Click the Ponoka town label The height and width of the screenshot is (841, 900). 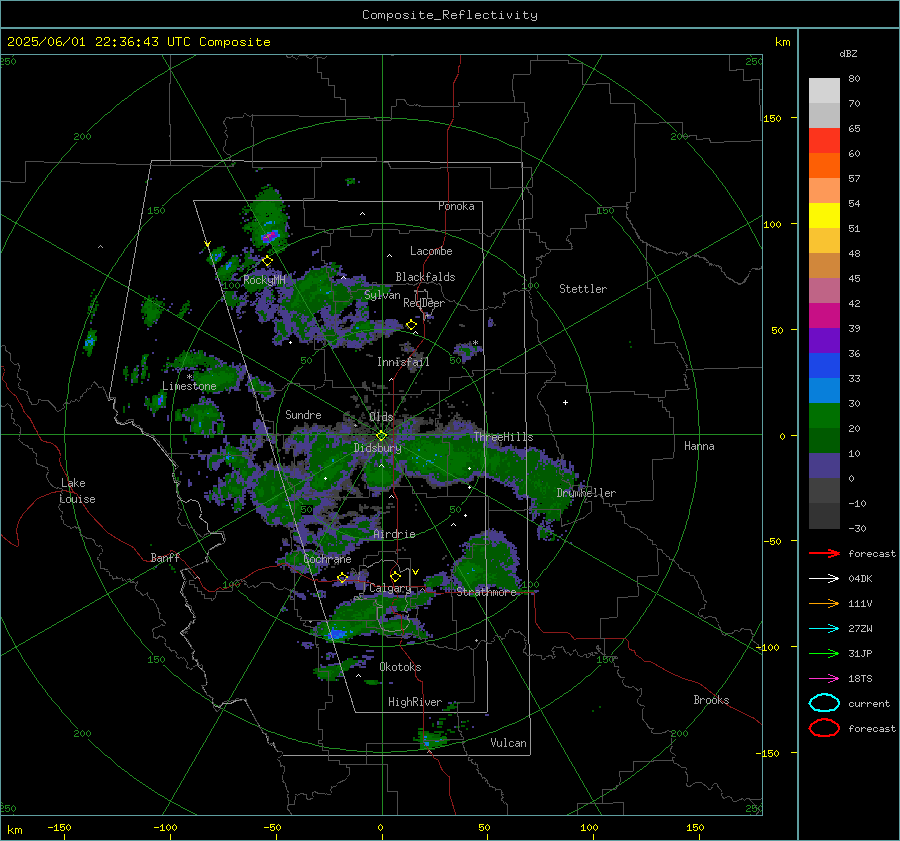click(x=456, y=206)
